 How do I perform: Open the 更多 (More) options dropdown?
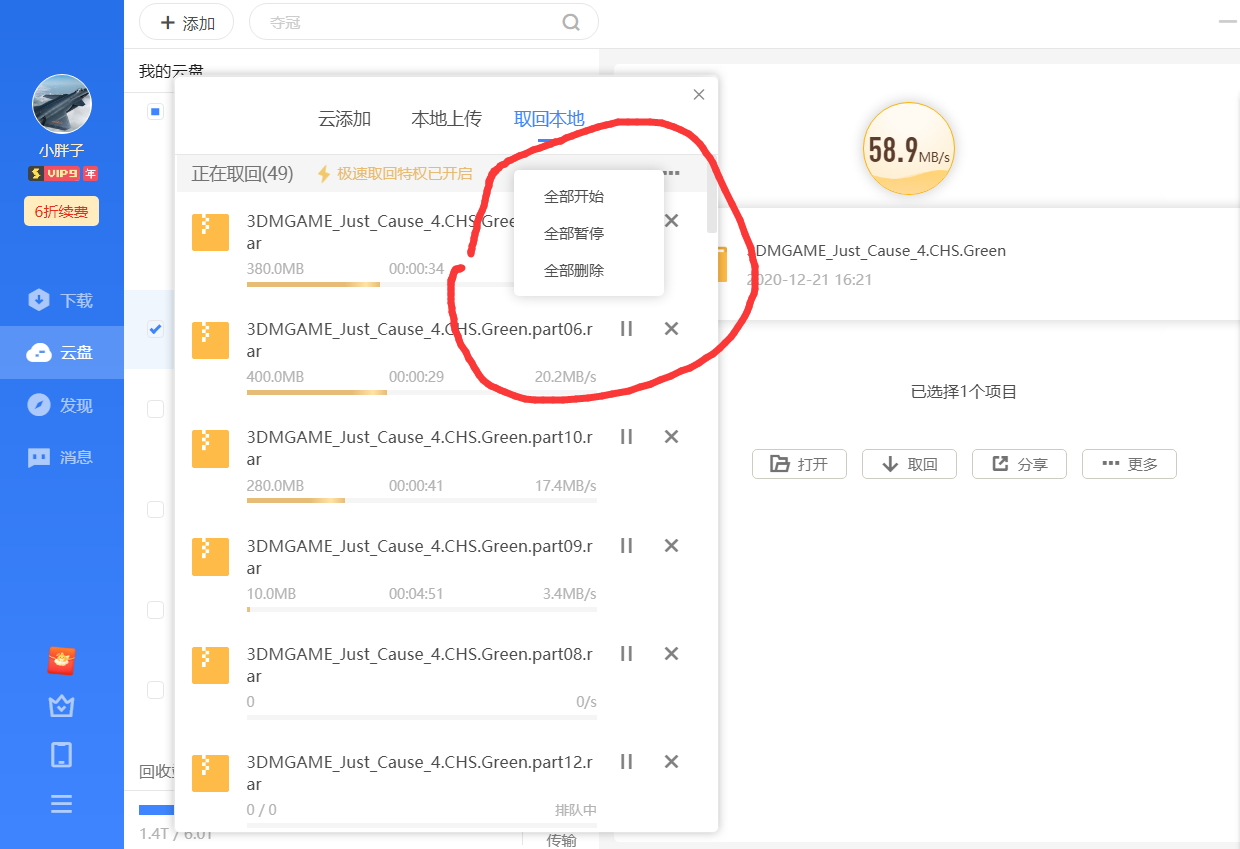pos(1129,464)
